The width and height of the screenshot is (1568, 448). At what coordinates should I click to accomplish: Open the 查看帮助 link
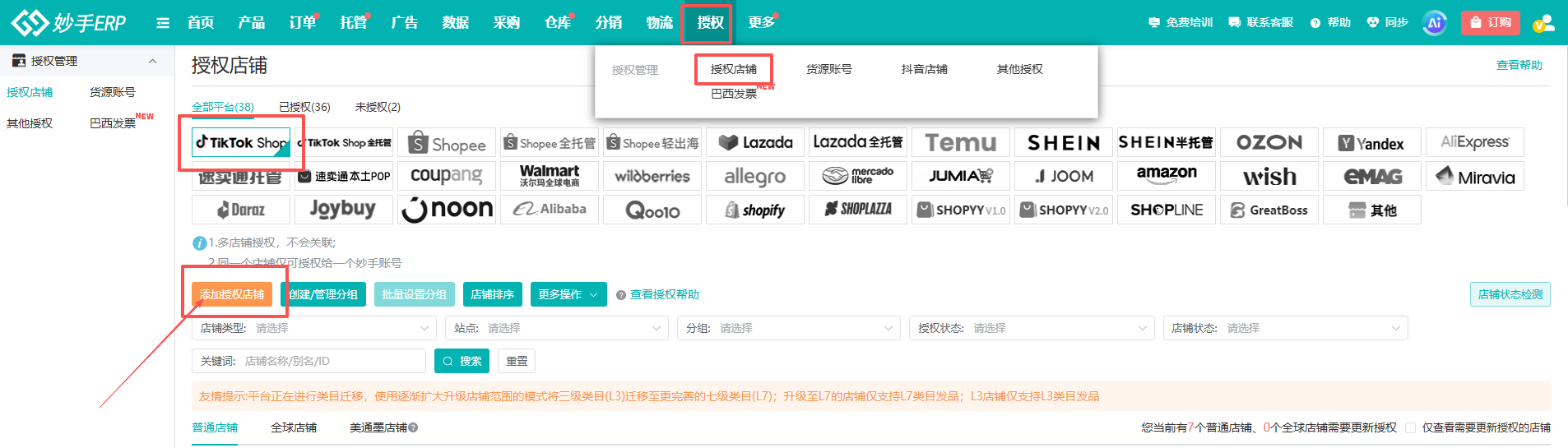coord(1519,65)
